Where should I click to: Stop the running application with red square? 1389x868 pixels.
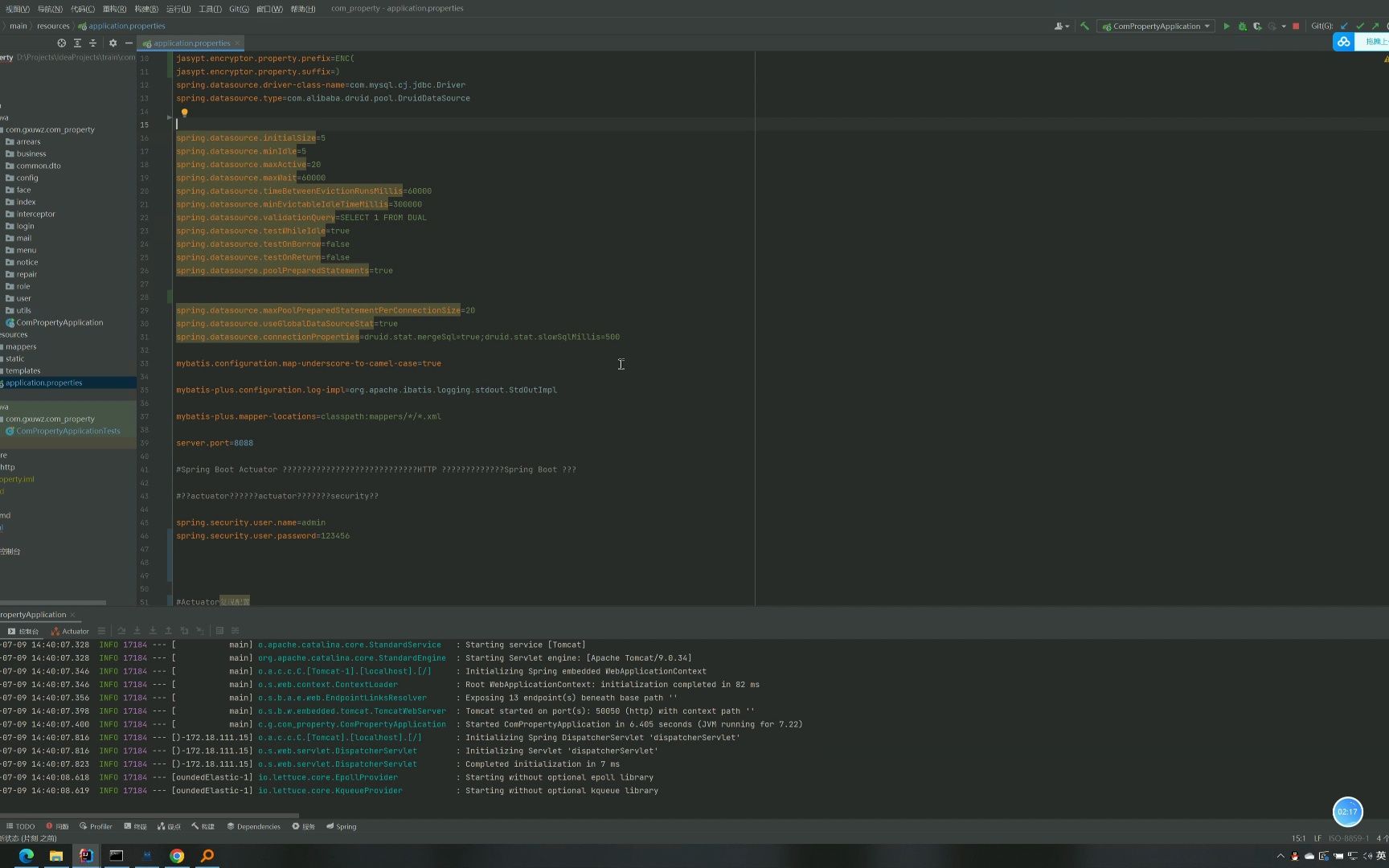pyautogui.click(x=1296, y=26)
